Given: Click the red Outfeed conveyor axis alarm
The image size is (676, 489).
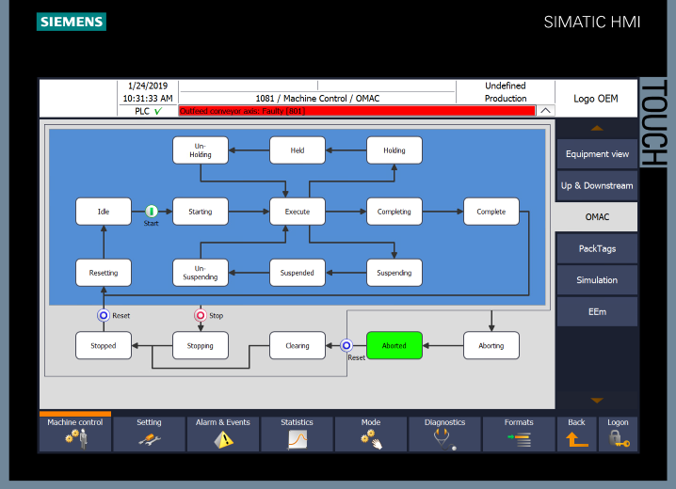Looking at the screenshot, I should point(357,111).
